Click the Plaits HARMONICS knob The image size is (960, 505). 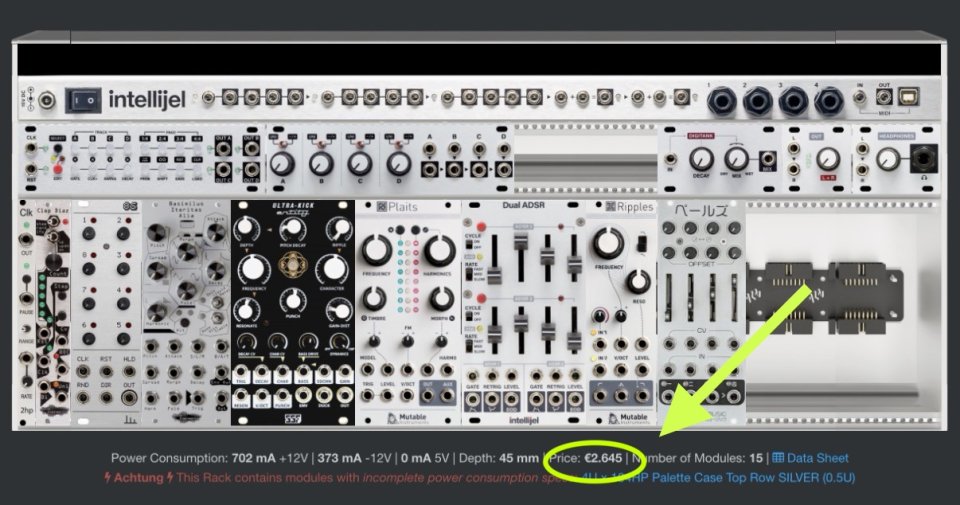click(x=438, y=250)
